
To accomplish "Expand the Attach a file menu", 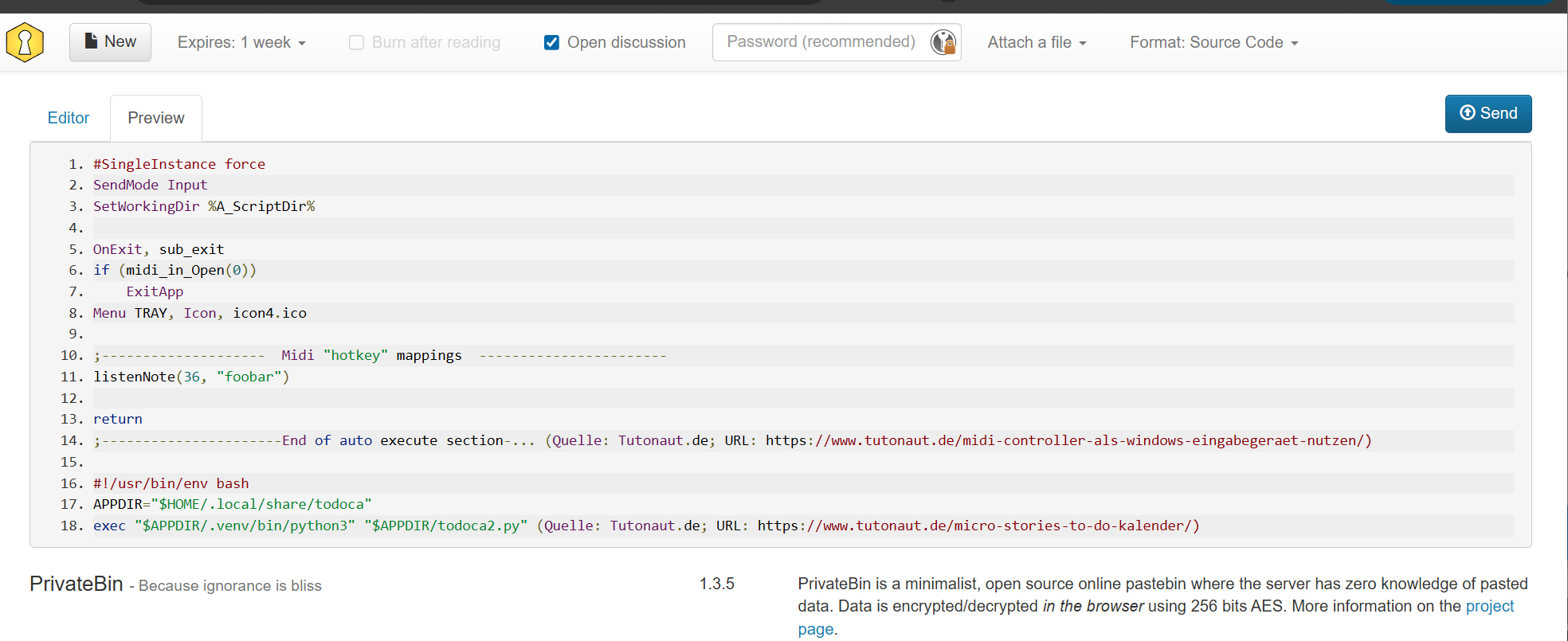I will (1037, 43).
